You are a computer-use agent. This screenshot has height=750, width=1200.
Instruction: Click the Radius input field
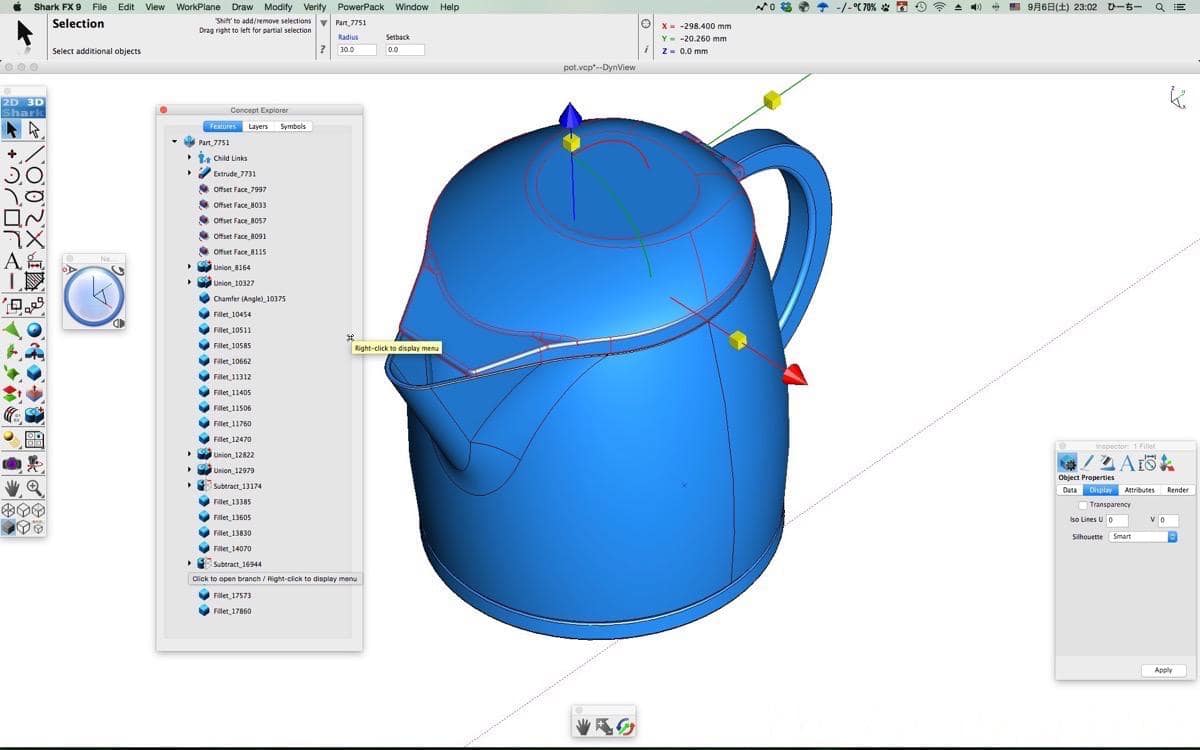click(x=357, y=50)
